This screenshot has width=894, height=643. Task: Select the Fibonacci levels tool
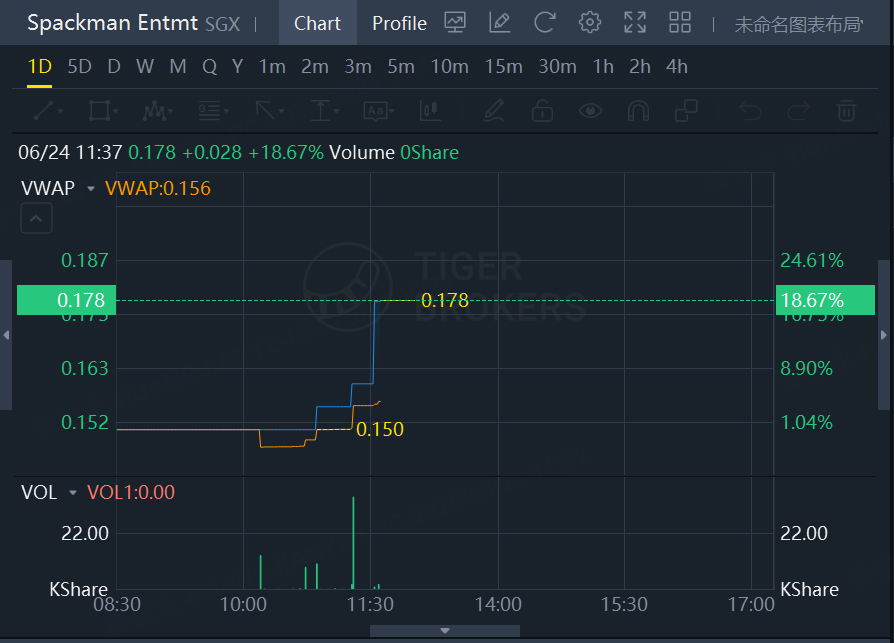tap(209, 111)
